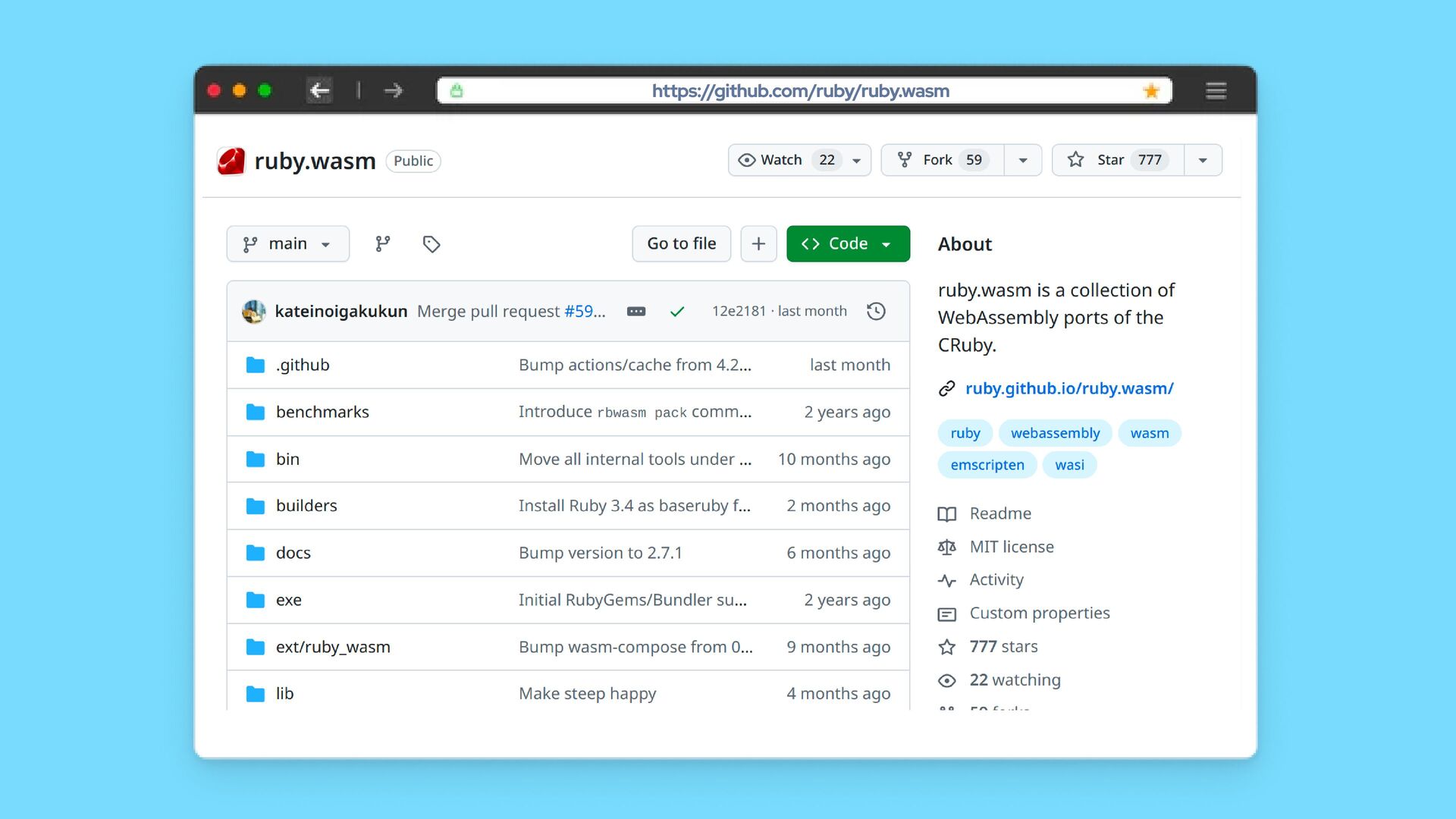1456x819 pixels.
Task: Open the Watch options dropdown arrow
Action: (x=857, y=160)
